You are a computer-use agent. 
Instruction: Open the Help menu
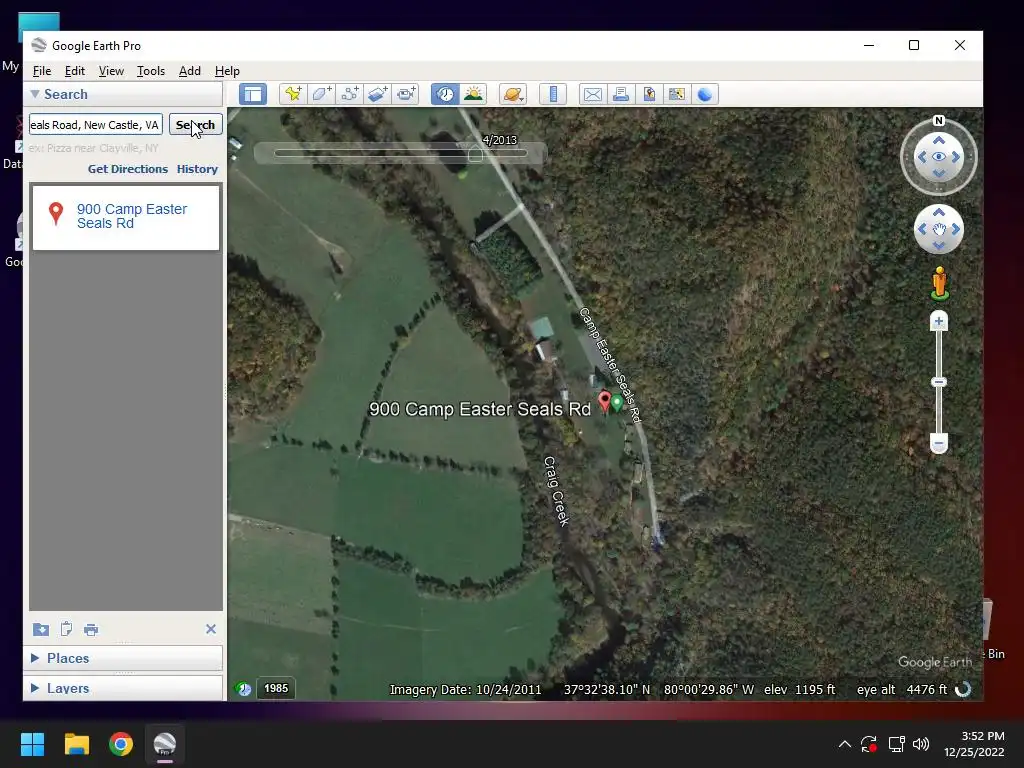click(x=227, y=71)
